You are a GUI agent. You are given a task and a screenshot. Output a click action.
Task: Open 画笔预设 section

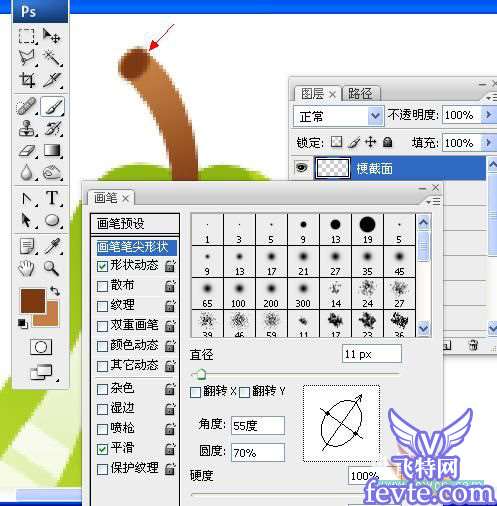click(135, 223)
